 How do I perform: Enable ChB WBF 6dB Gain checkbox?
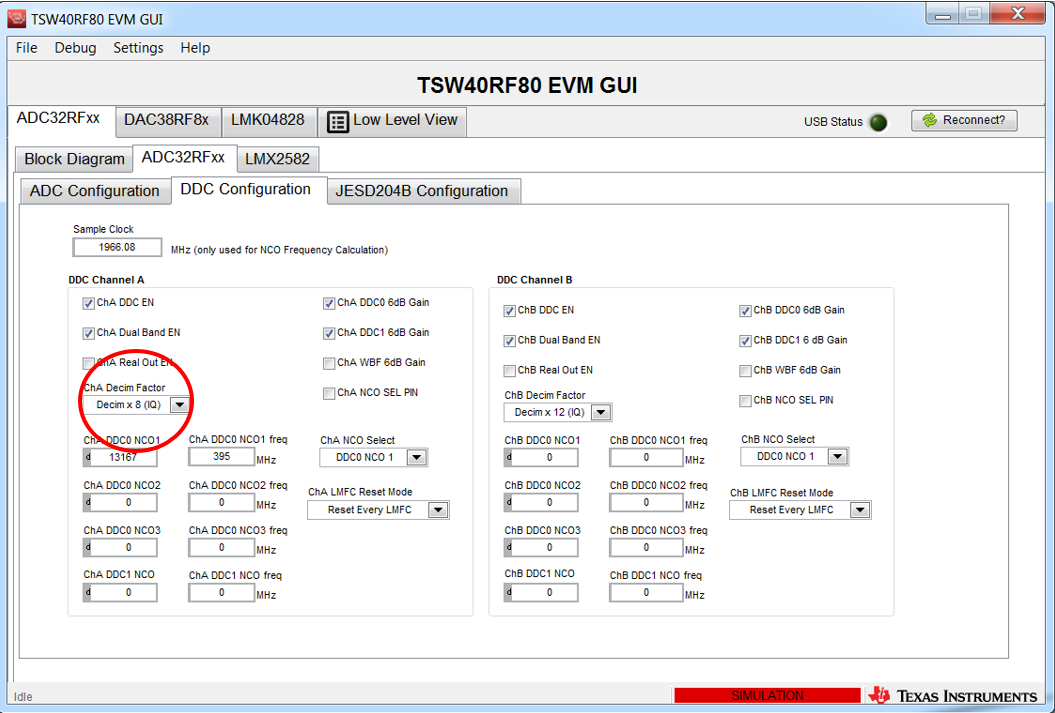(x=745, y=371)
